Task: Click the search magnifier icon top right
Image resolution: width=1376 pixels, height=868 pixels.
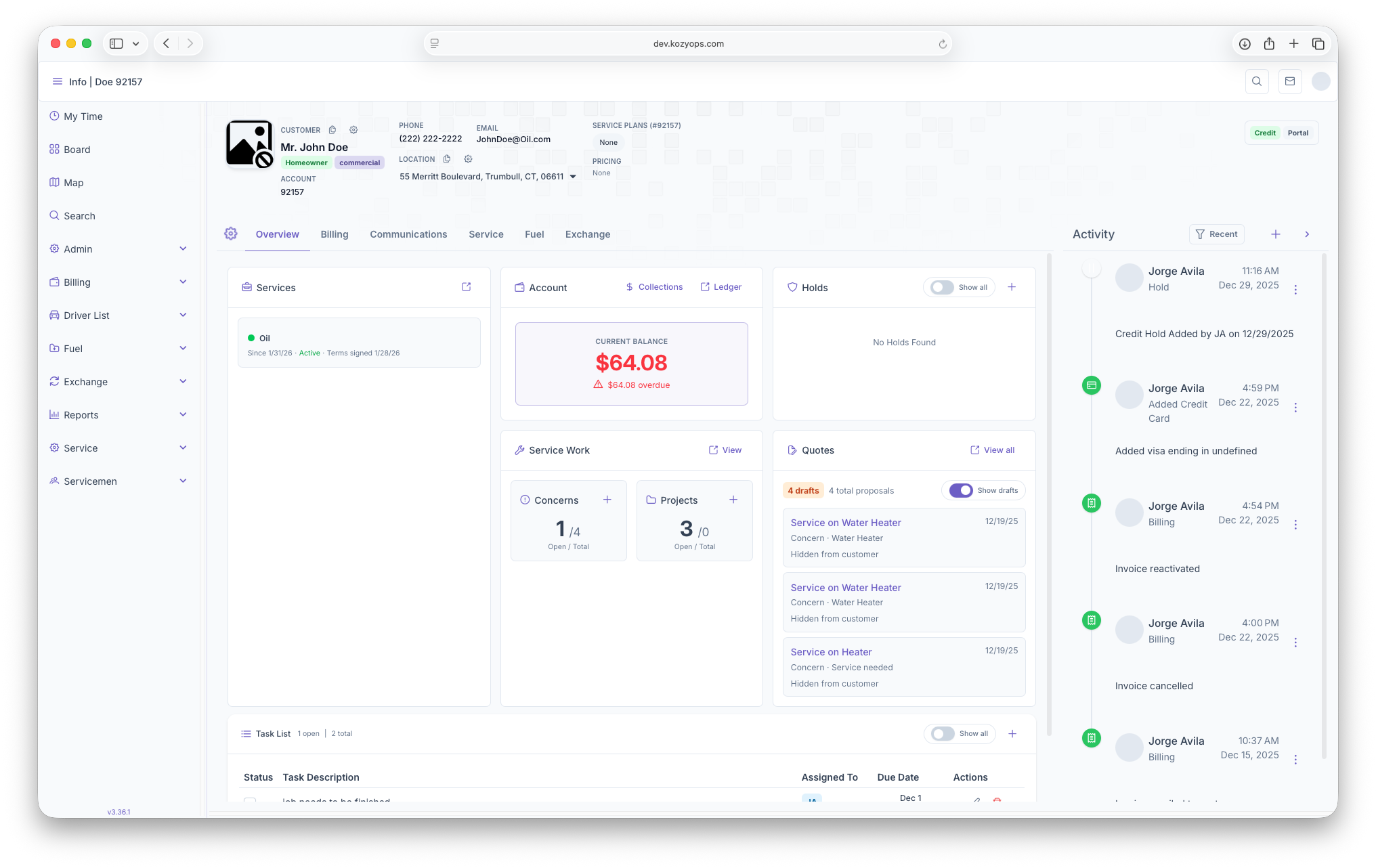Action: [1257, 81]
